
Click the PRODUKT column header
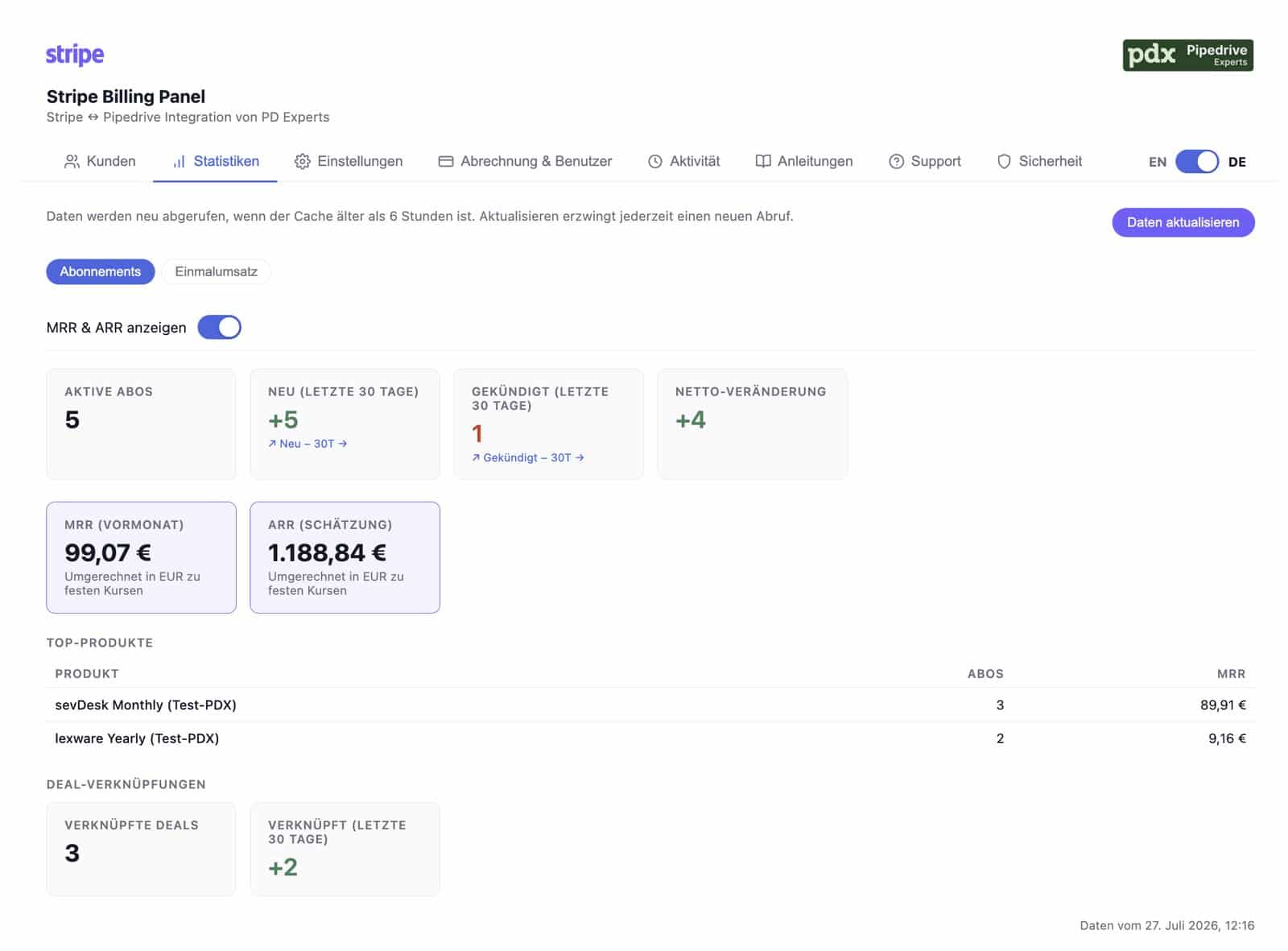coord(87,674)
